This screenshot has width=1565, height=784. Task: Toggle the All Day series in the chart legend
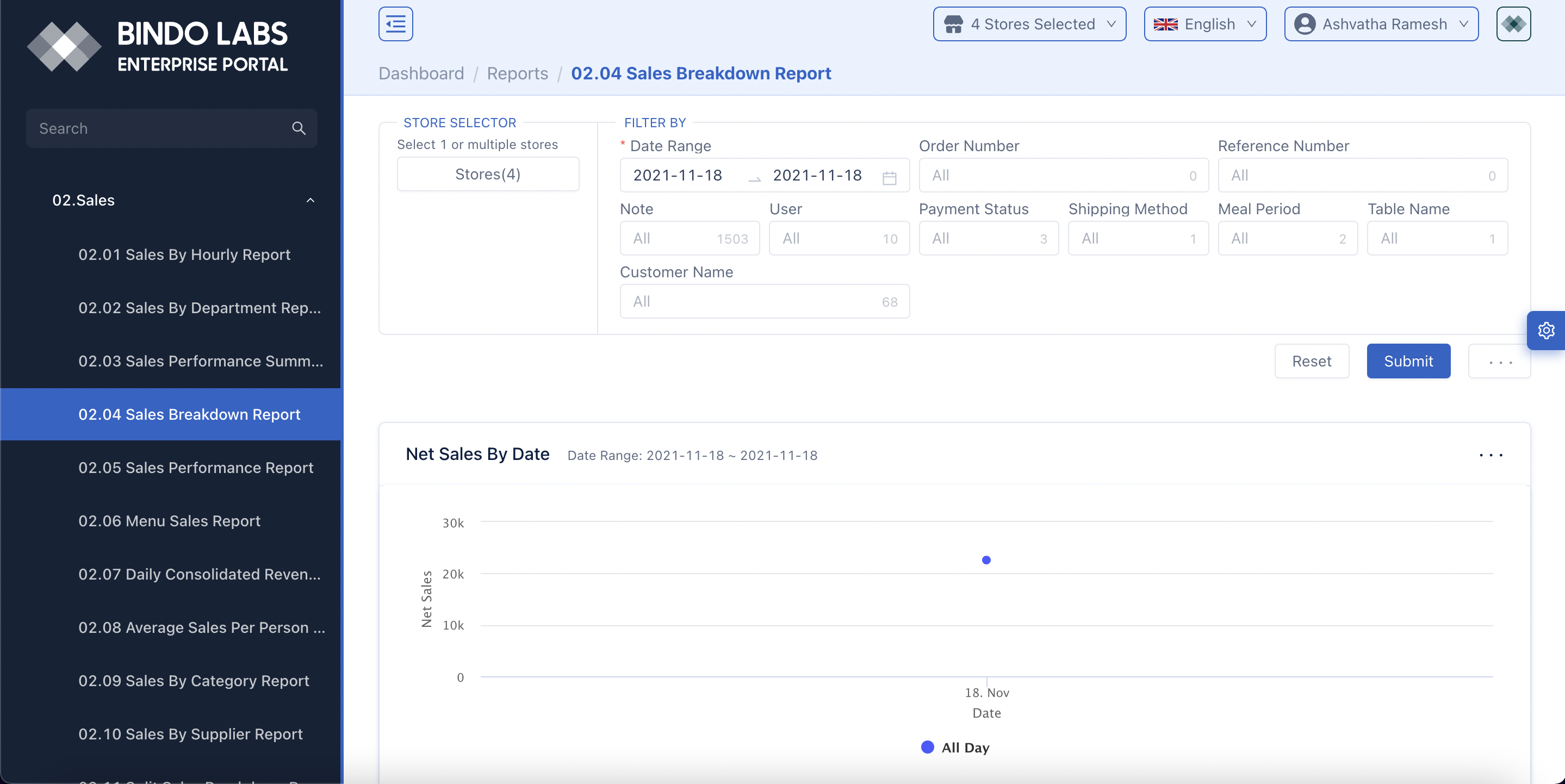[954, 748]
